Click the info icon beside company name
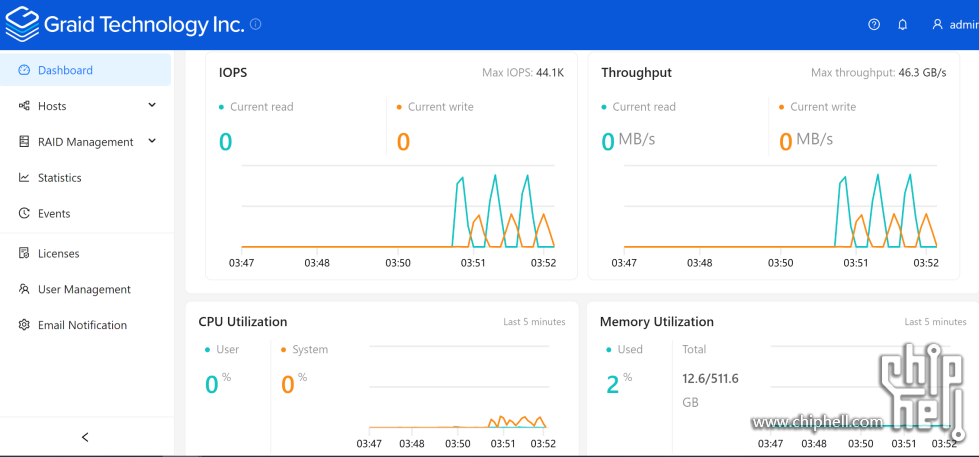The height and width of the screenshot is (457, 979). point(256,24)
